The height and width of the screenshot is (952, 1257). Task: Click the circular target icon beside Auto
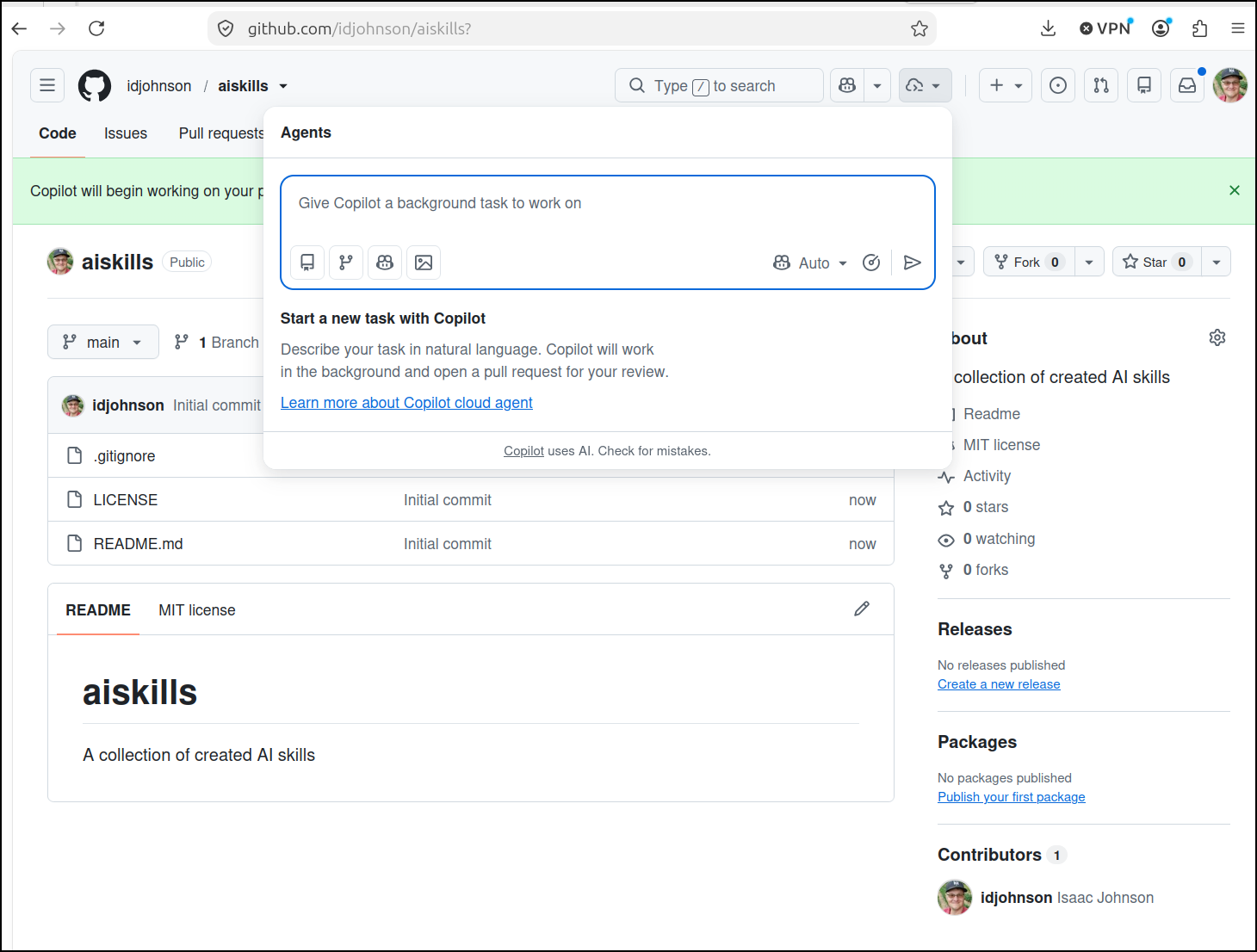point(871,263)
